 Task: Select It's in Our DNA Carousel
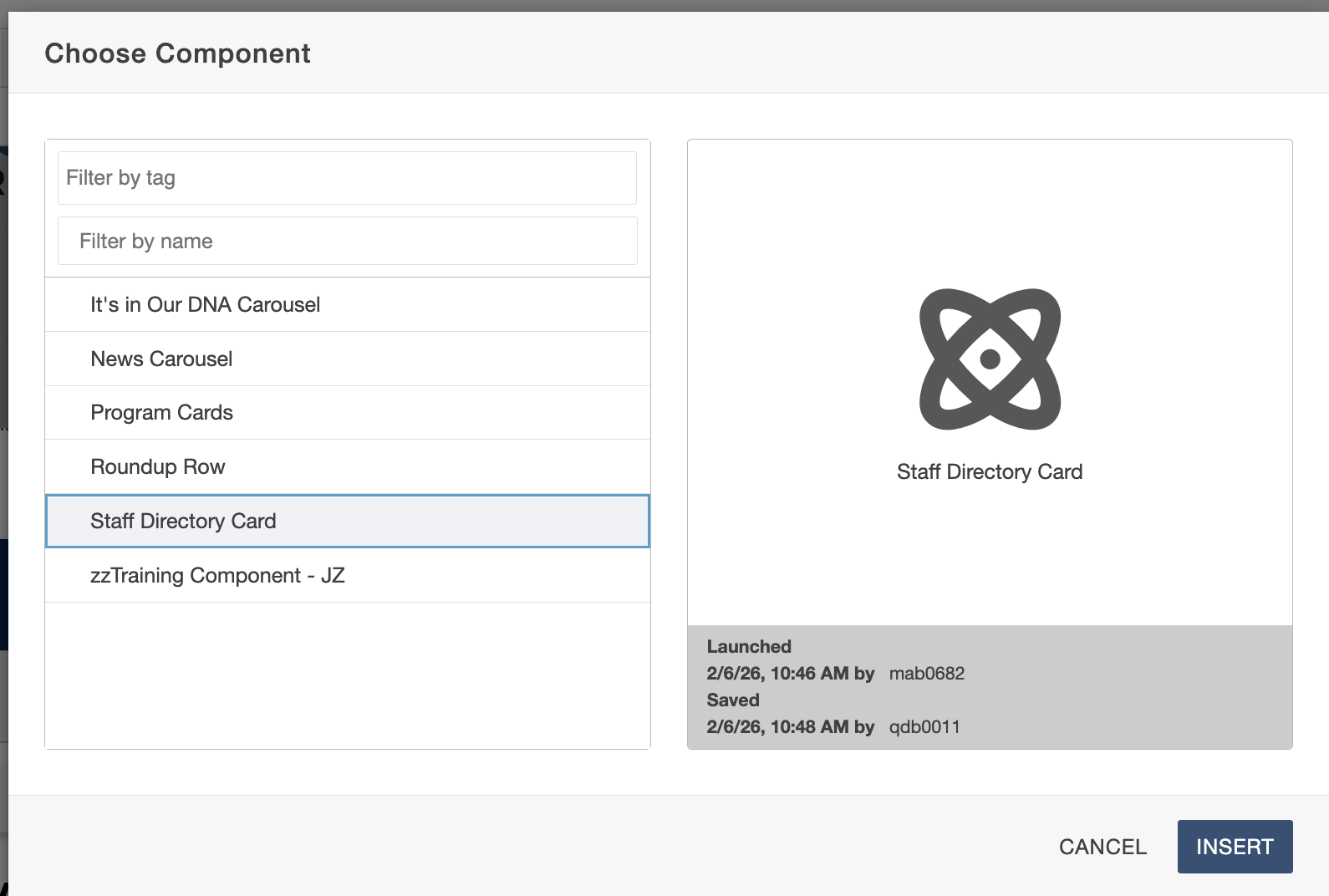pyautogui.click(x=205, y=305)
